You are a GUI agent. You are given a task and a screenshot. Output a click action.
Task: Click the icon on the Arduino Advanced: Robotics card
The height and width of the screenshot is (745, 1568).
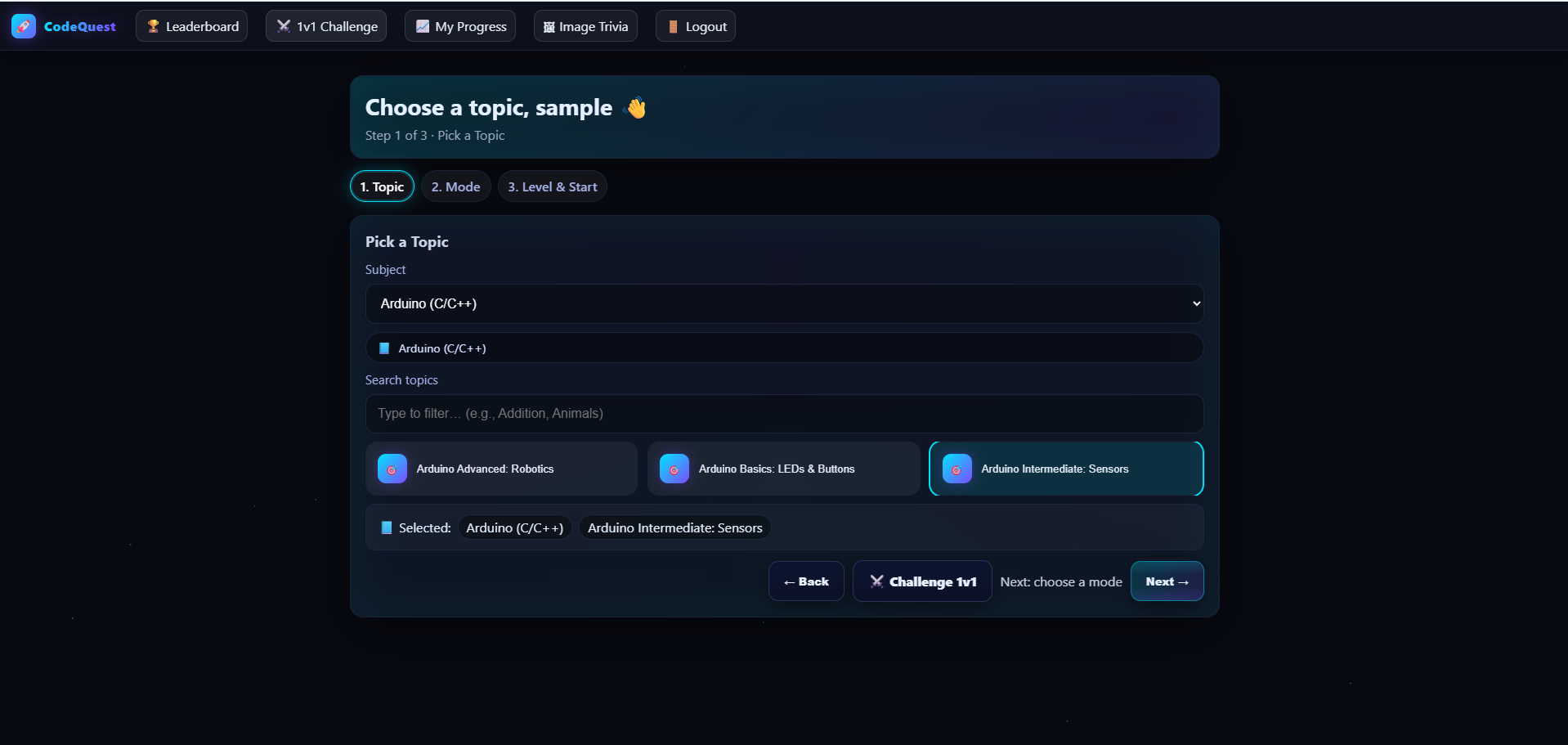(x=392, y=469)
